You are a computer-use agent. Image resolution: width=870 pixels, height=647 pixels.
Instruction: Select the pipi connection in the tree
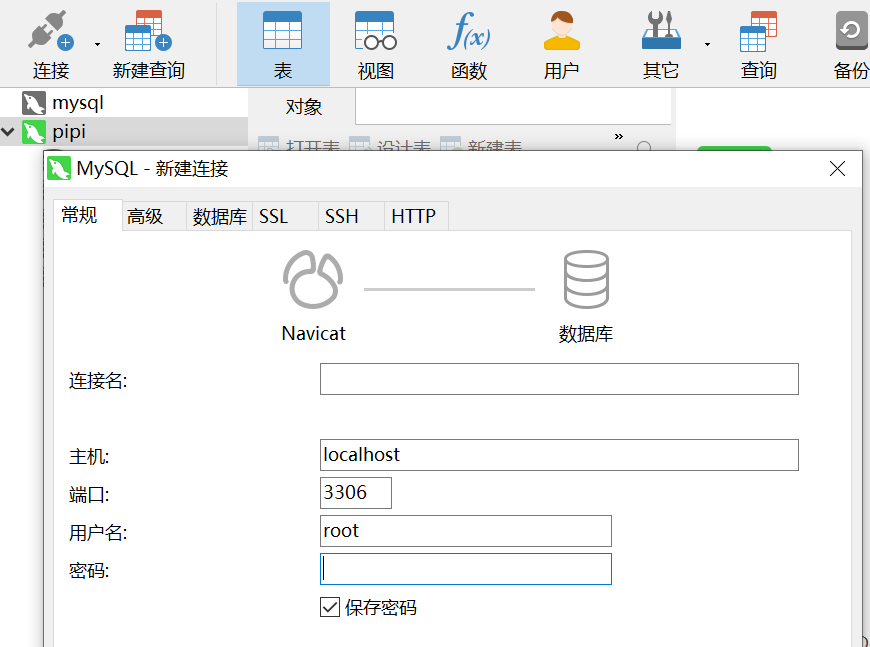69,132
